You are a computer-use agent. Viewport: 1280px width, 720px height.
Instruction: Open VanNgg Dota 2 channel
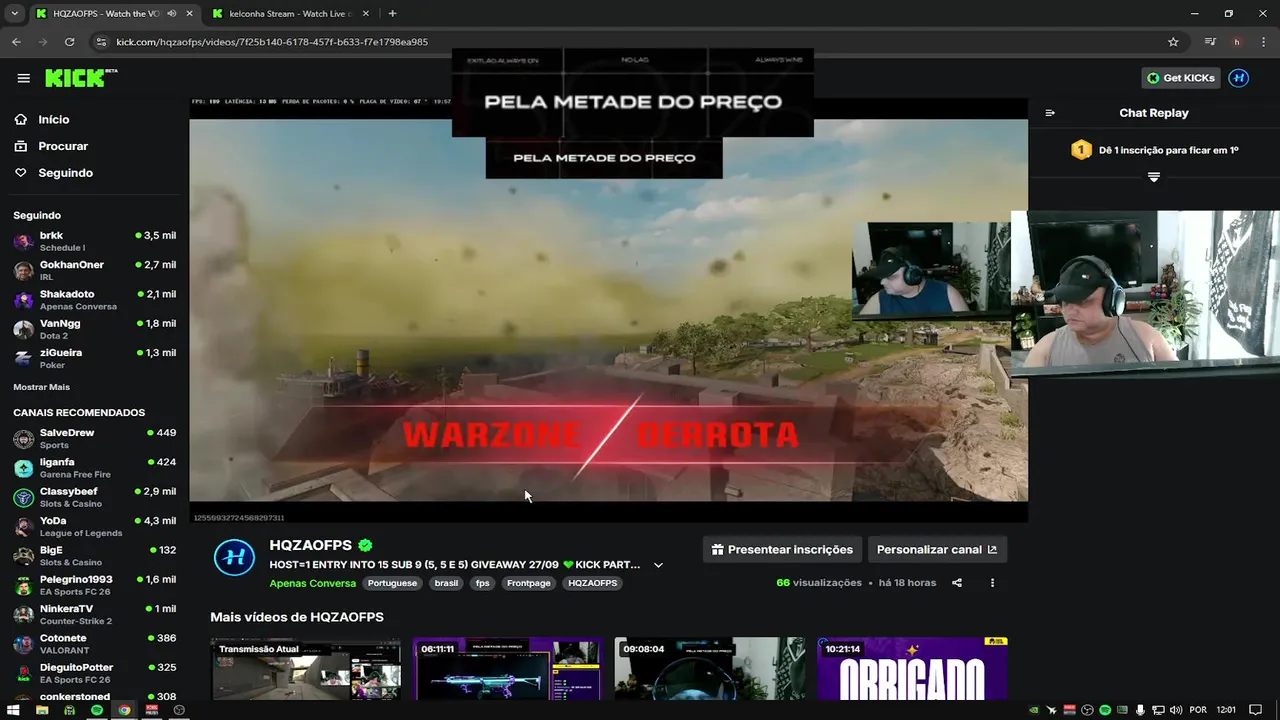(x=94, y=329)
